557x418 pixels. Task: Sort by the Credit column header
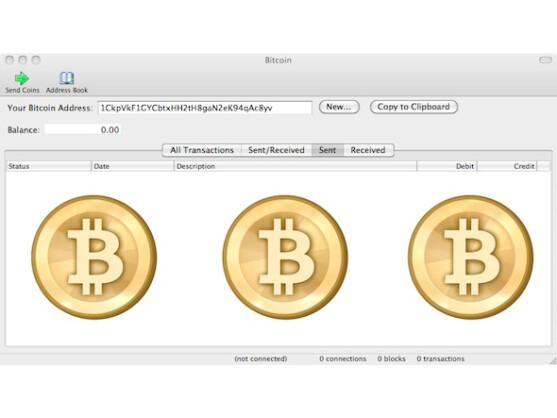[x=507, y=166]
